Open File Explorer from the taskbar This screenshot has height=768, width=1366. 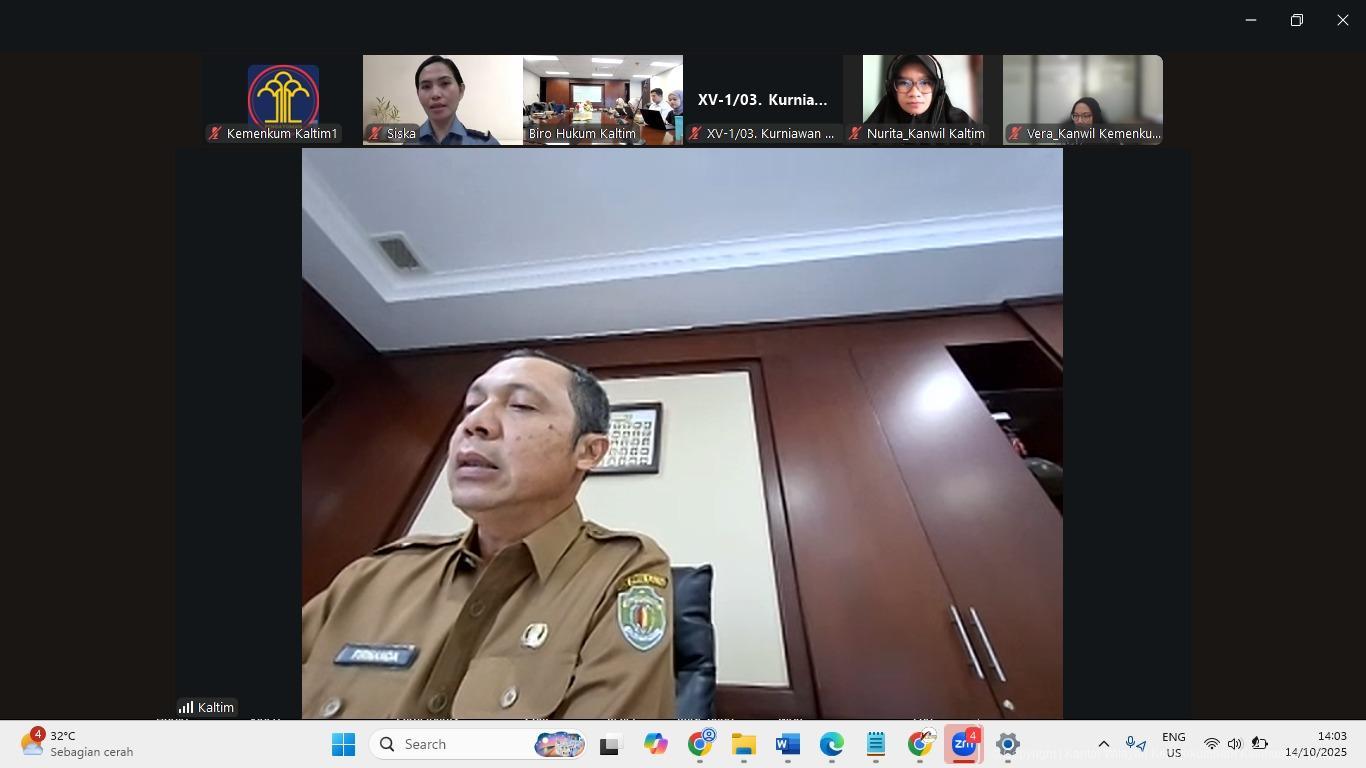[x=743, y=744]
